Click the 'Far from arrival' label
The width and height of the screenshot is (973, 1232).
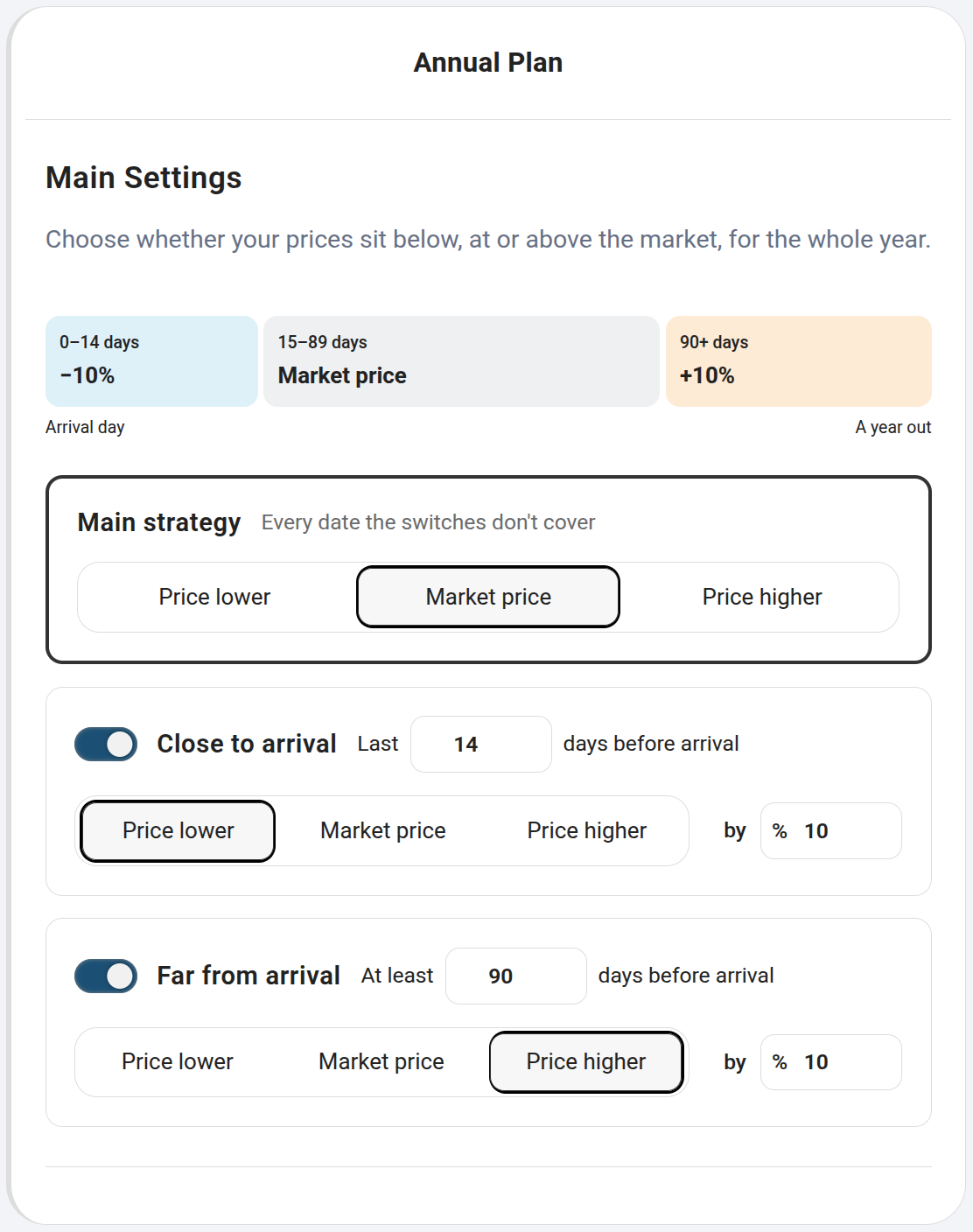[248, 976]
